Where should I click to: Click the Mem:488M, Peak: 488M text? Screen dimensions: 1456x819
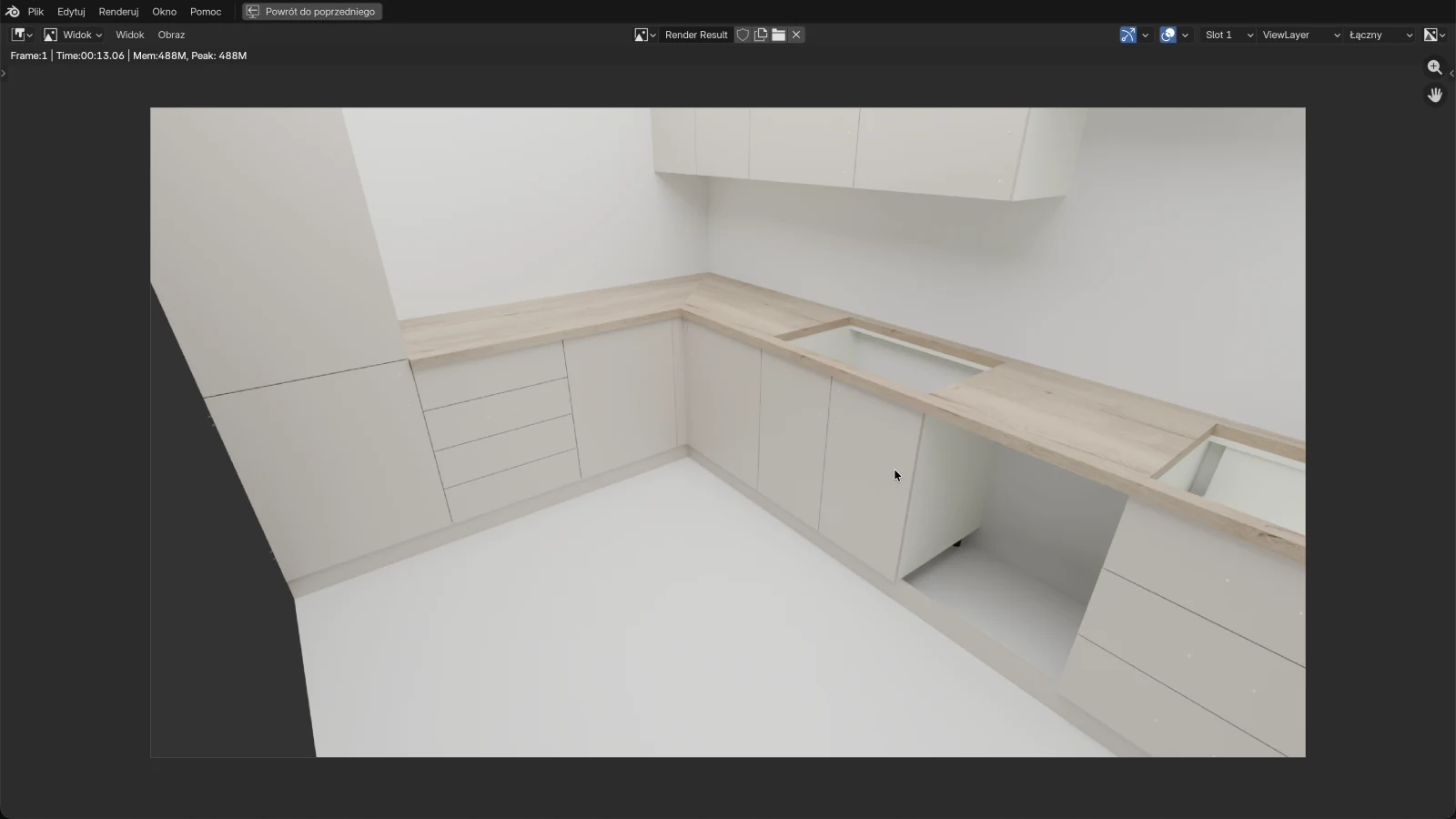point(189,56)
